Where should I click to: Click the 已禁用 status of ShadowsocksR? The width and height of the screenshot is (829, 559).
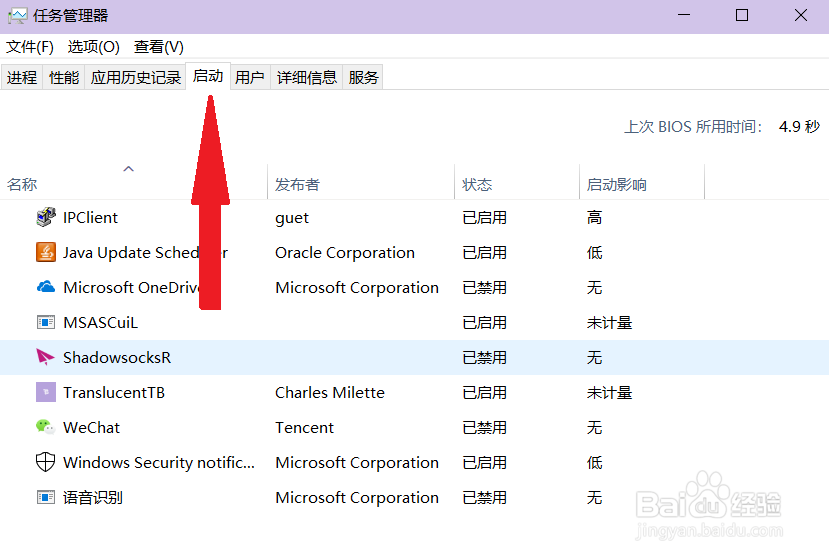coord(484,357)
